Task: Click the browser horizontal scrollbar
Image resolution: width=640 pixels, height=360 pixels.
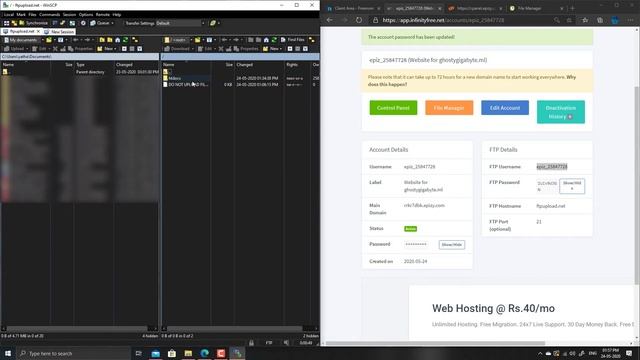Action: (x=435, y=343)
